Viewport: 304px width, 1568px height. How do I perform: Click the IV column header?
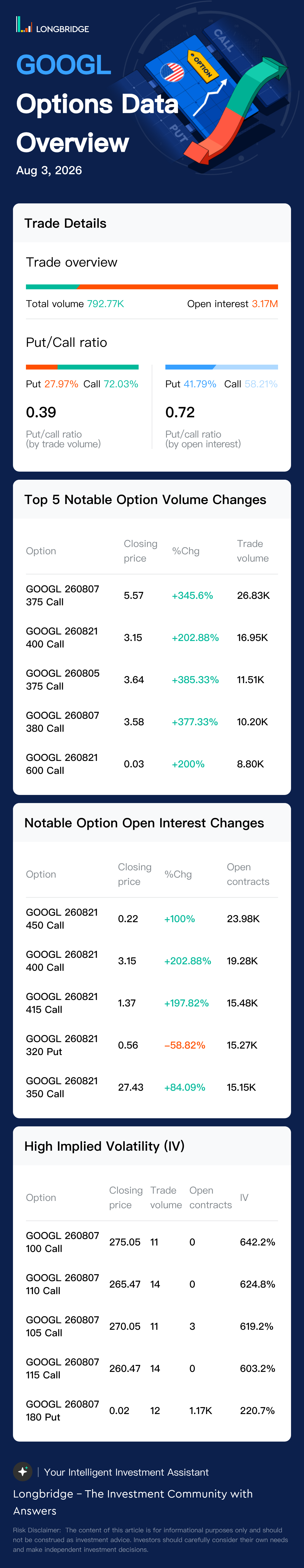(x=244, y=1197)
